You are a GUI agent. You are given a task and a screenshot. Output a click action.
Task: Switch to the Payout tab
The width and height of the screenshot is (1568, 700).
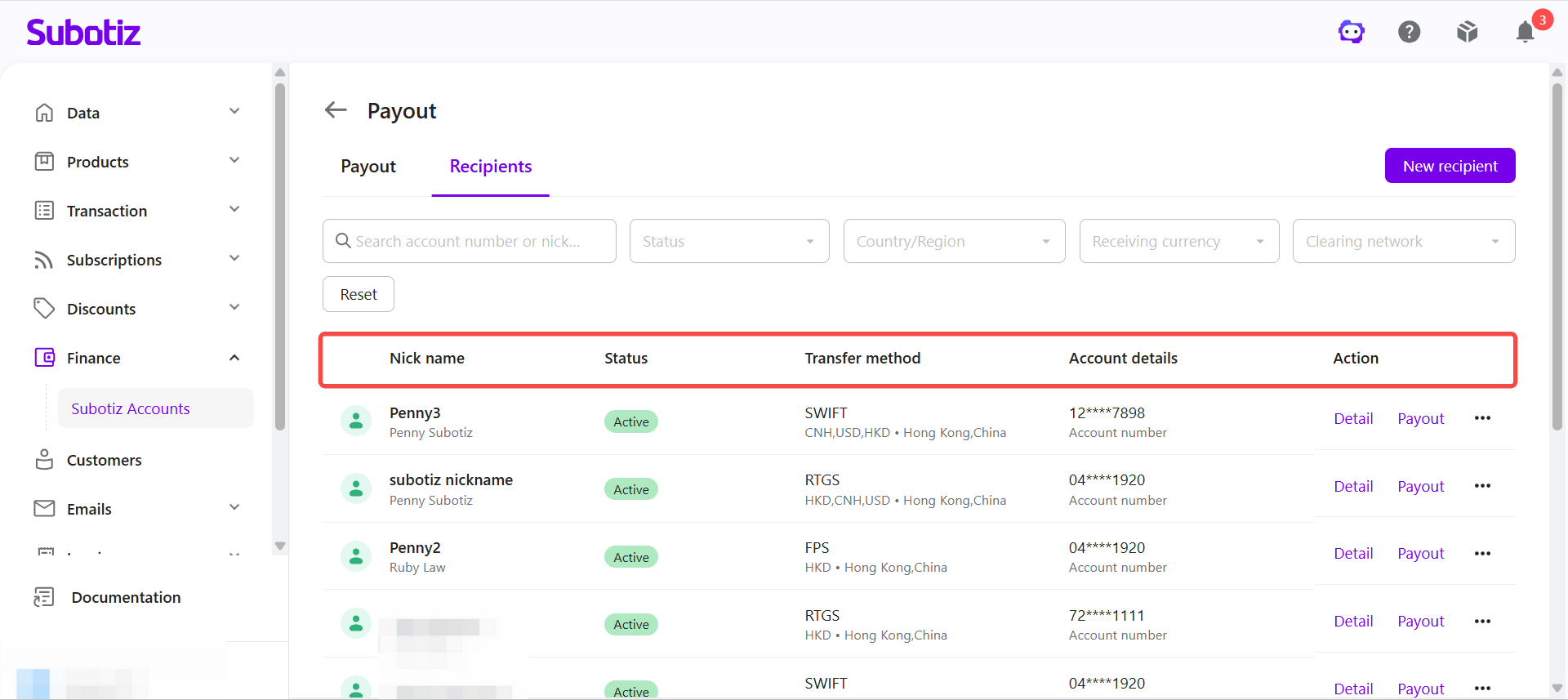(368, 167)
